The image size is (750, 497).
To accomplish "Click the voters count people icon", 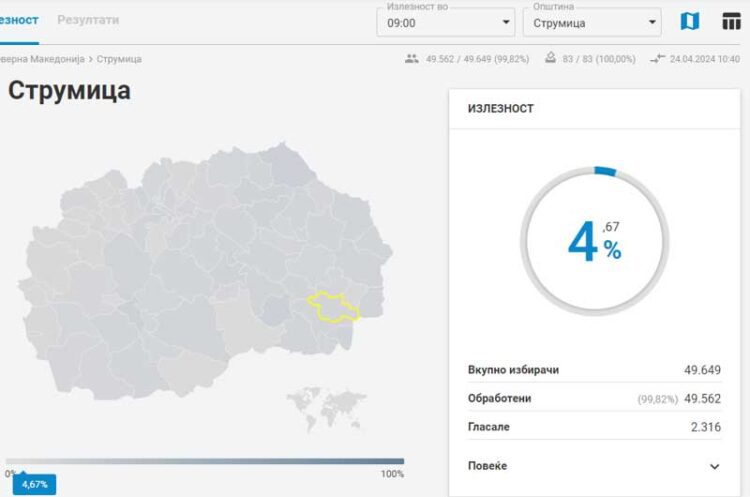I will coord(412,59).
